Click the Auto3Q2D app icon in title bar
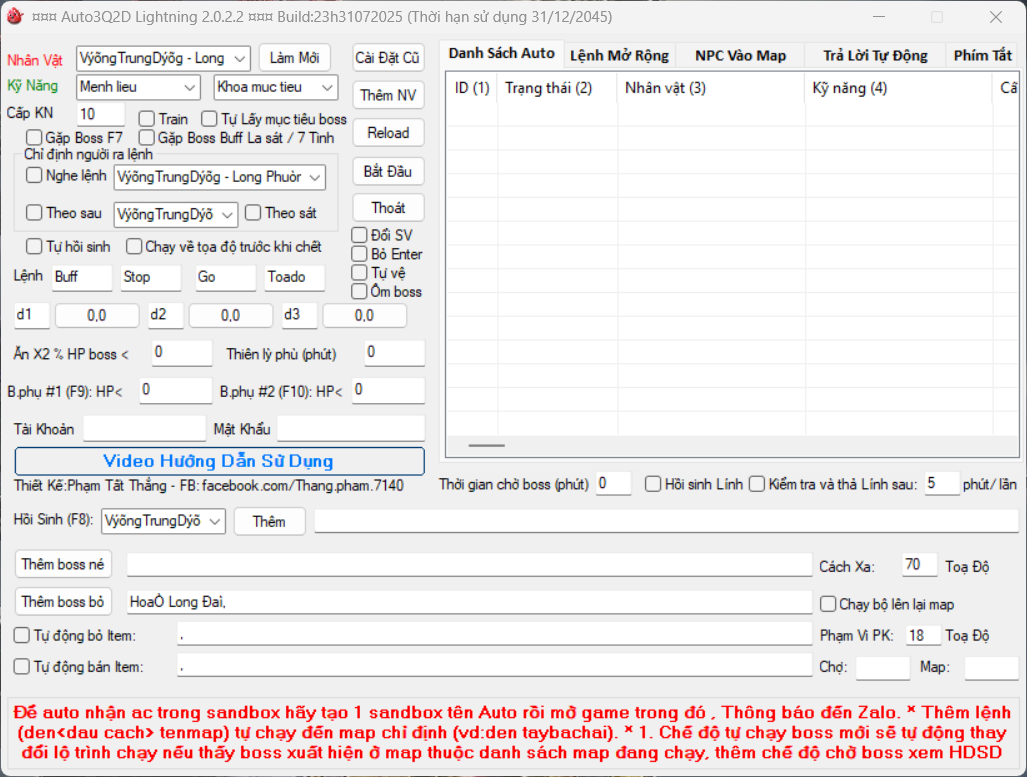This screenshot has height=777, width=1027. coord(14,17)
